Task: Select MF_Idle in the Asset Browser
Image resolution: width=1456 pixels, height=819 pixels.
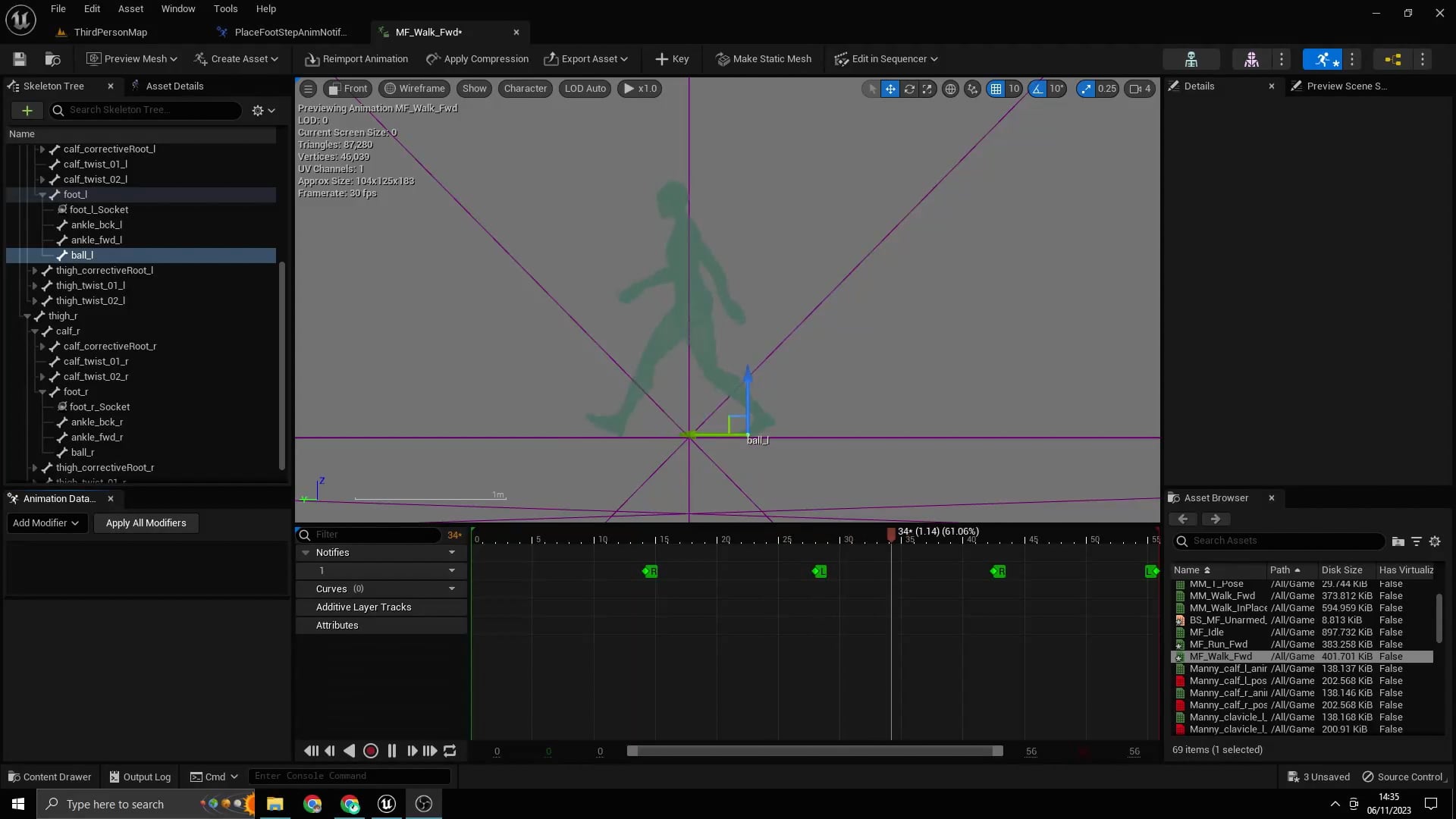Action: pyautogui.click(x=1216, y=632)
